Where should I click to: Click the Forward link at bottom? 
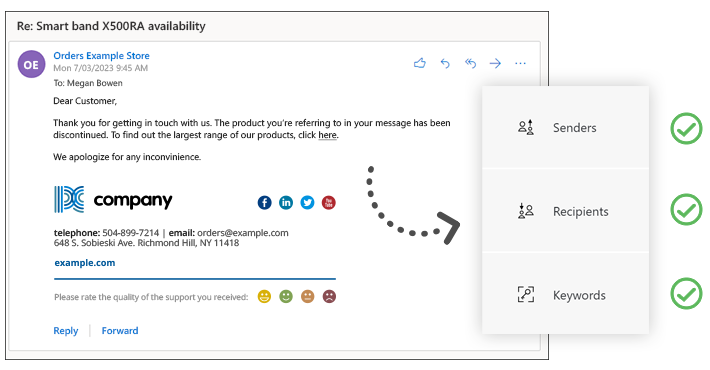point(120,331)
